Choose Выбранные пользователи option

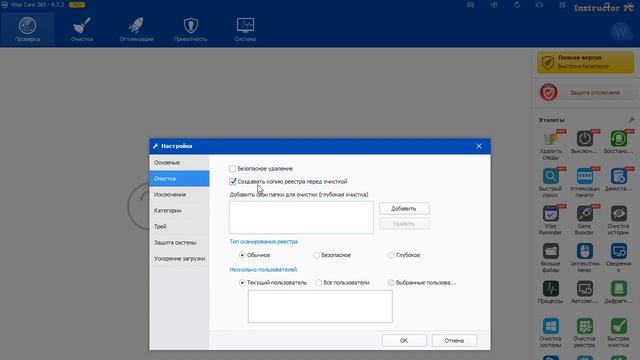(x=391, y=282)
